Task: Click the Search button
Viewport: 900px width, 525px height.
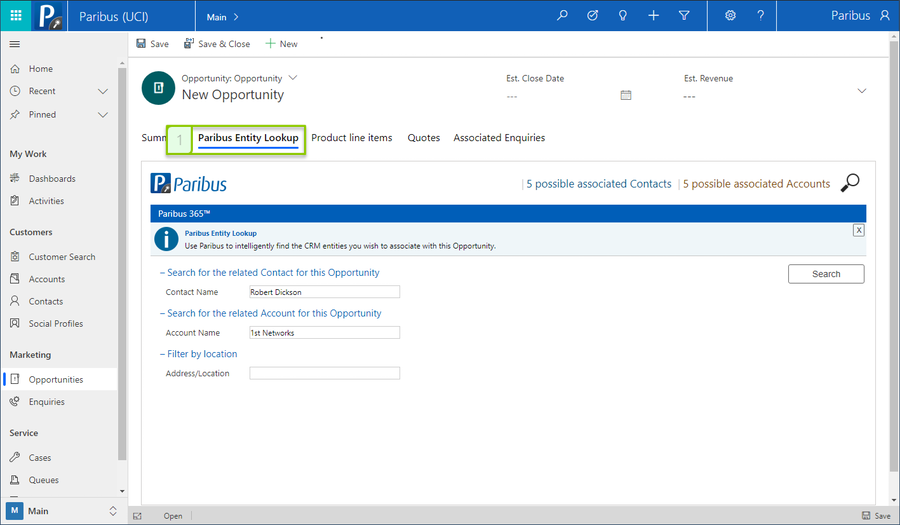Action: (826, 274)
